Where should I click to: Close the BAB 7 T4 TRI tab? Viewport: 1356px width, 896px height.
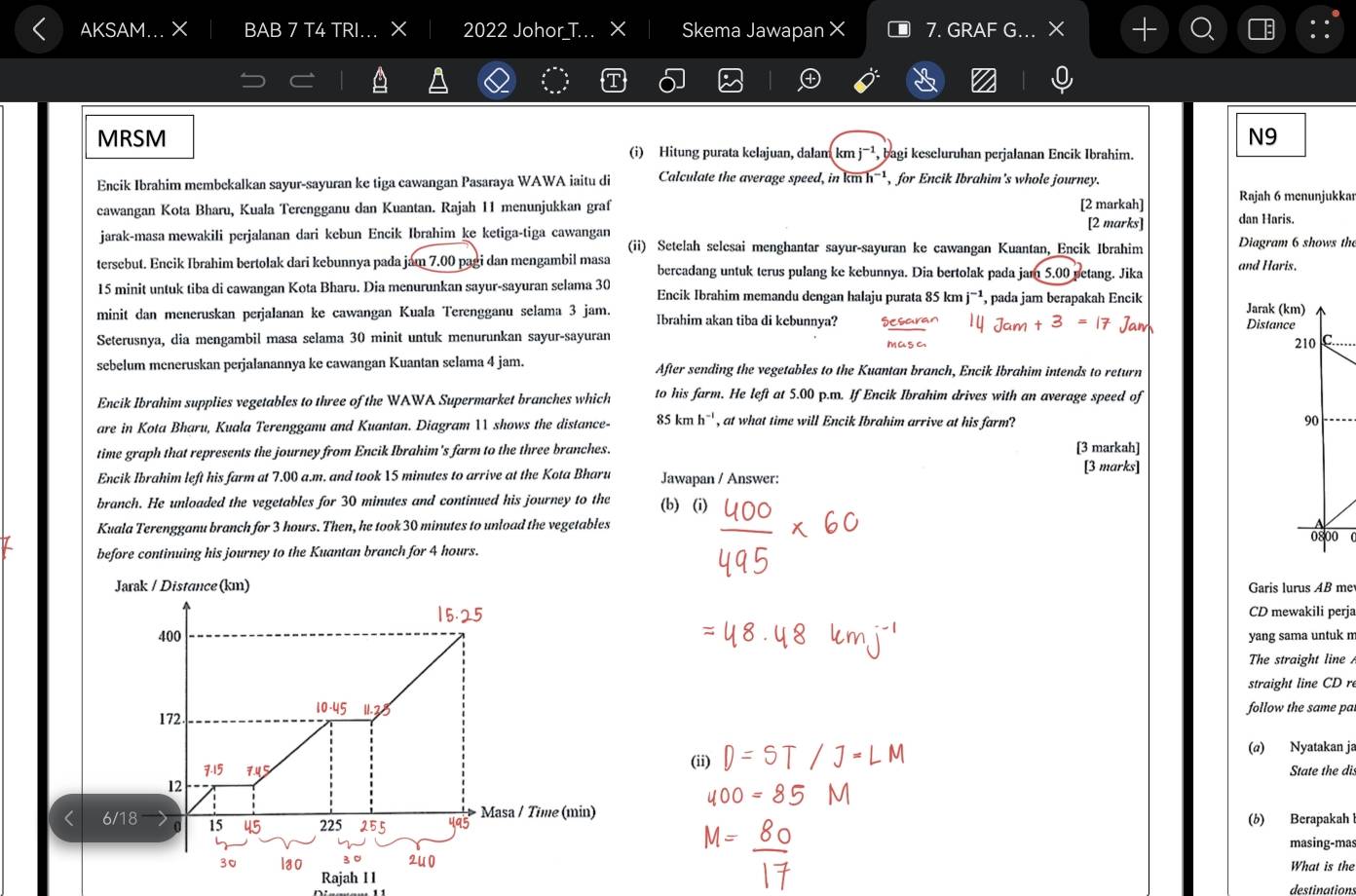pyautogui.click(x=398, y=29)
